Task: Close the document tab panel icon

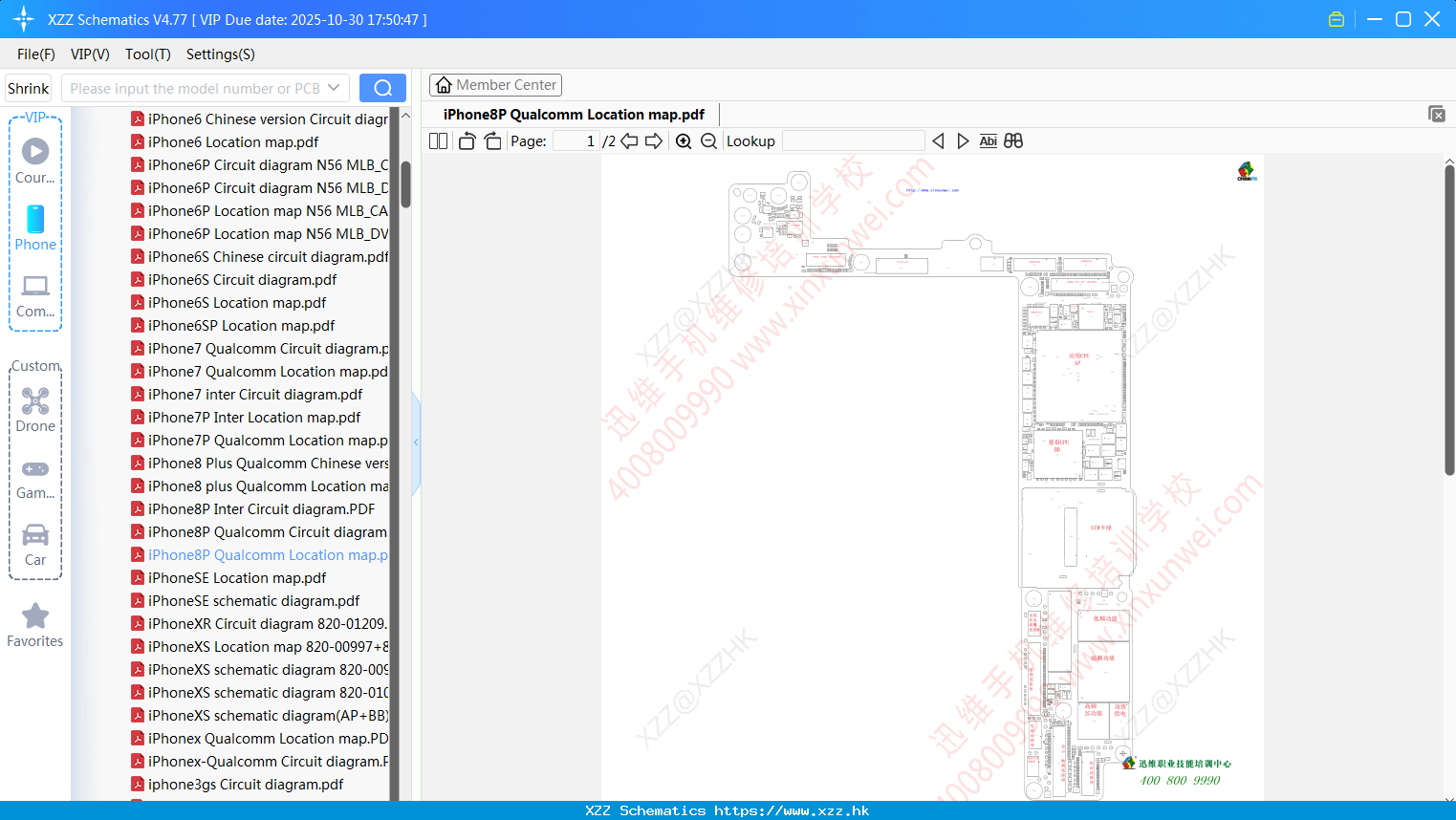Action: tap(1436, 114)
